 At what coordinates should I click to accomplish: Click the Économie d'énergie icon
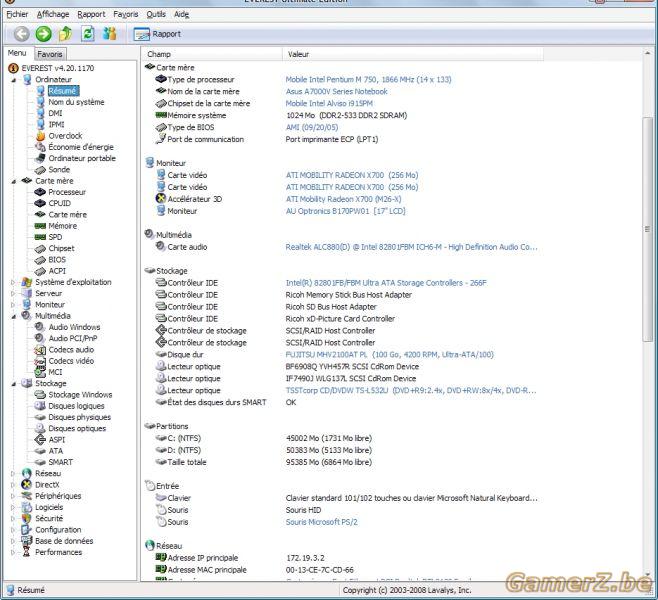coord(40,147)
